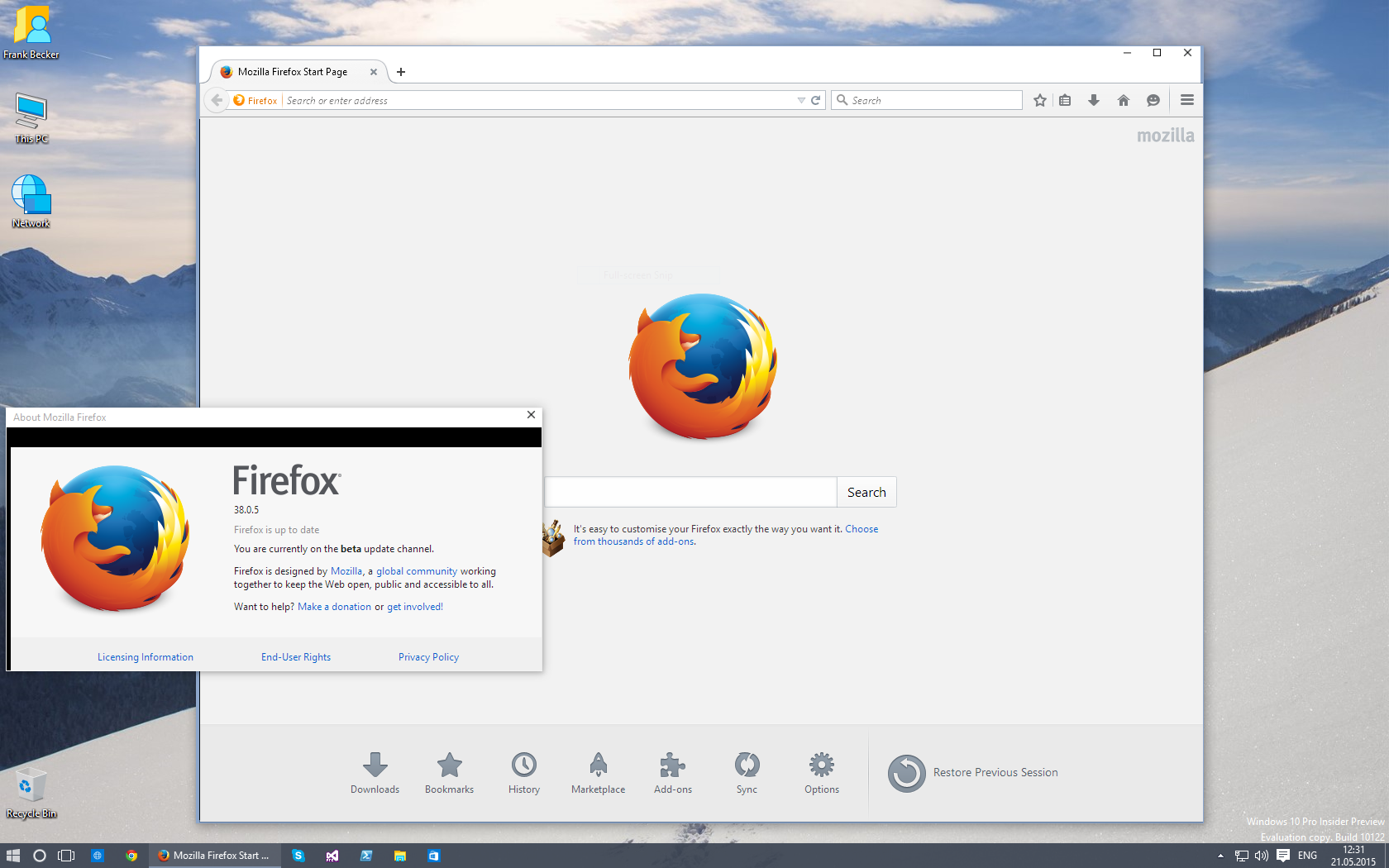Viewport: 1389px width, 868px height.
Task: Open the URL history dropdown arrow
Action: (x=801, y=100)
